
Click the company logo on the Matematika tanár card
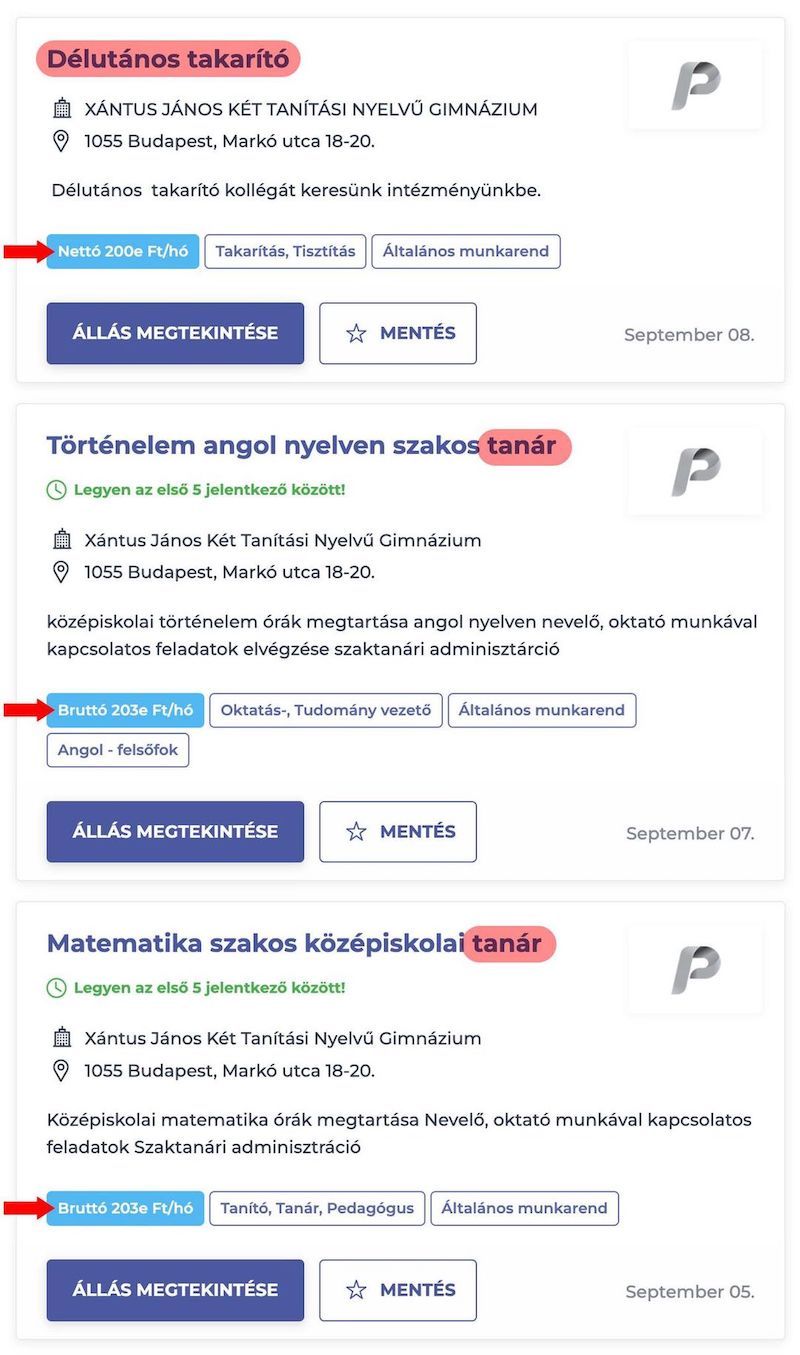click(695, 969)
